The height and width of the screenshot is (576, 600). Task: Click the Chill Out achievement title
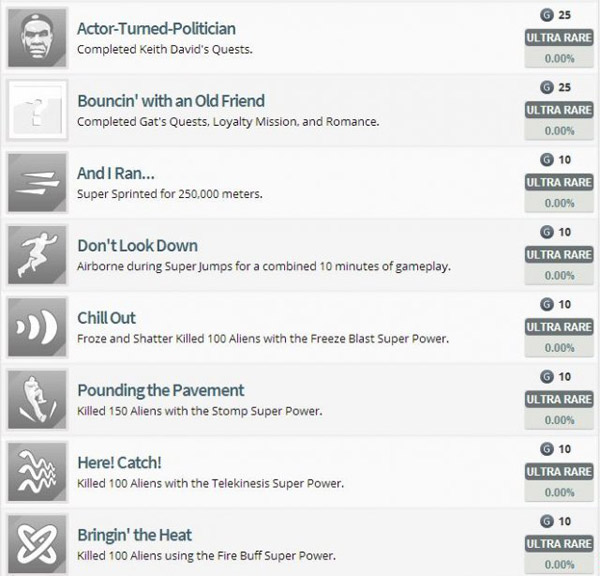[x=106, y=318]
